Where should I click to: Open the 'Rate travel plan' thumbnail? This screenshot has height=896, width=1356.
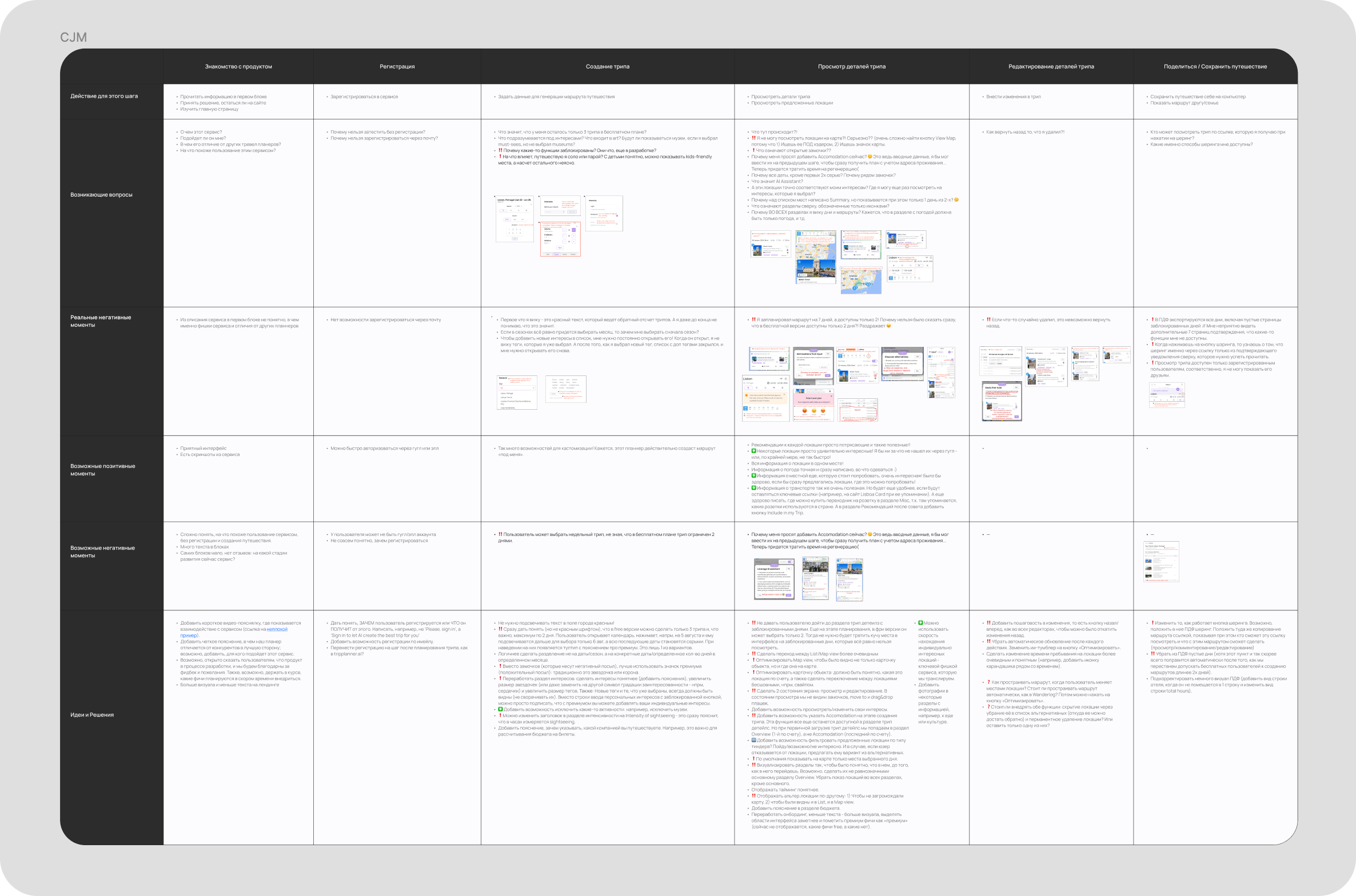(x=813, y=405)
